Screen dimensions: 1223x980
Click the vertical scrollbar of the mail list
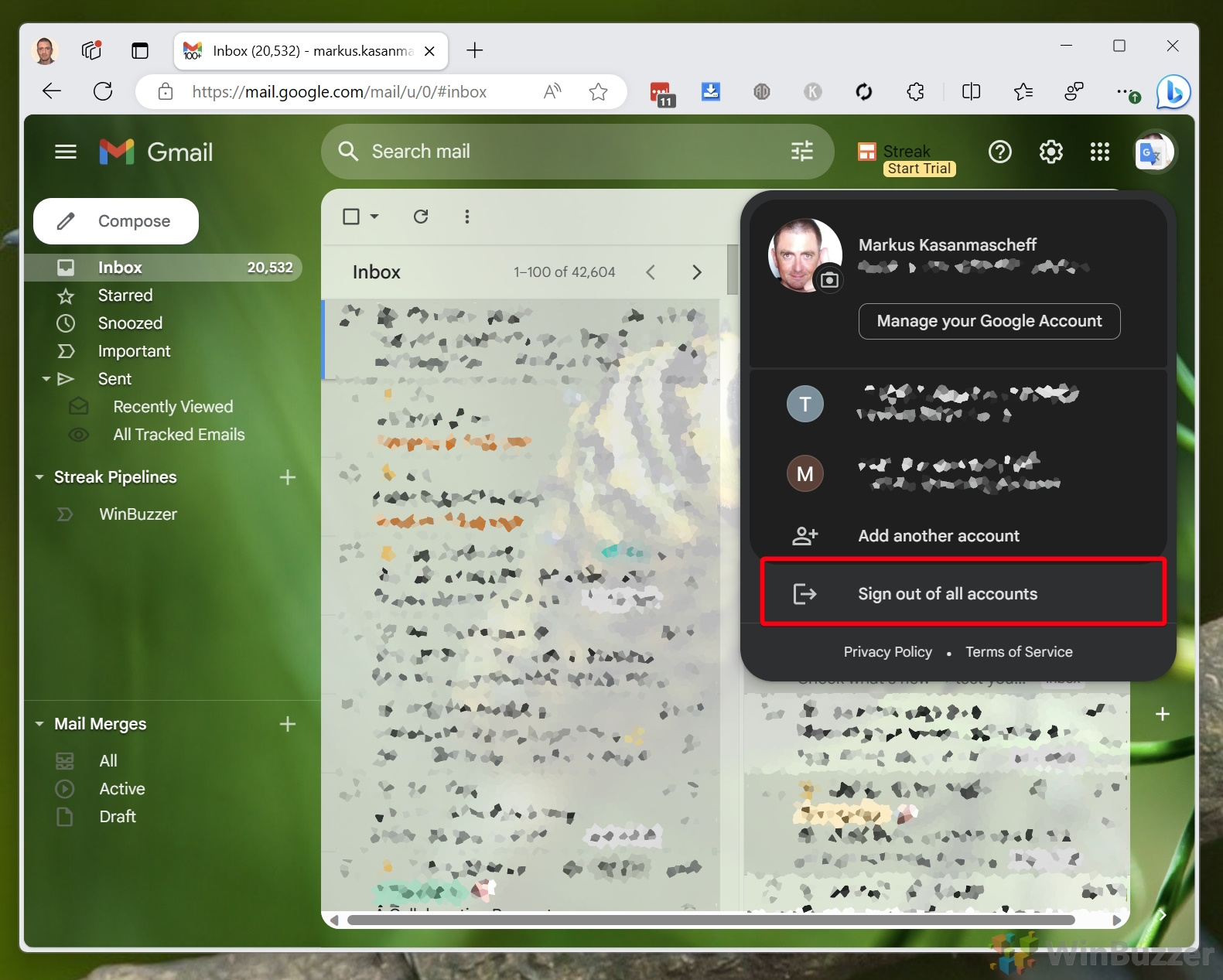[x=732, y=269]
